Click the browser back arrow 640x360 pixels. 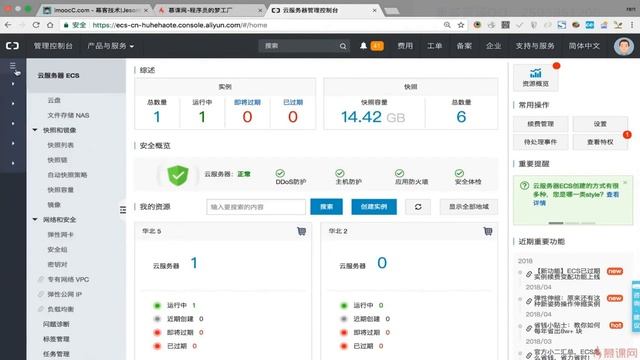click(8, 25)
